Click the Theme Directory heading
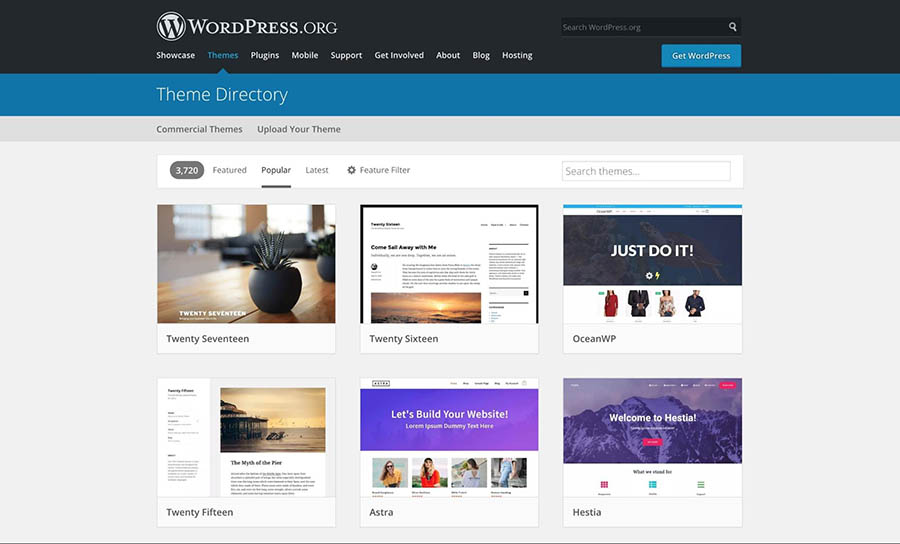The width and height of the screenshot is (900, 544). [x=222, y=94]
